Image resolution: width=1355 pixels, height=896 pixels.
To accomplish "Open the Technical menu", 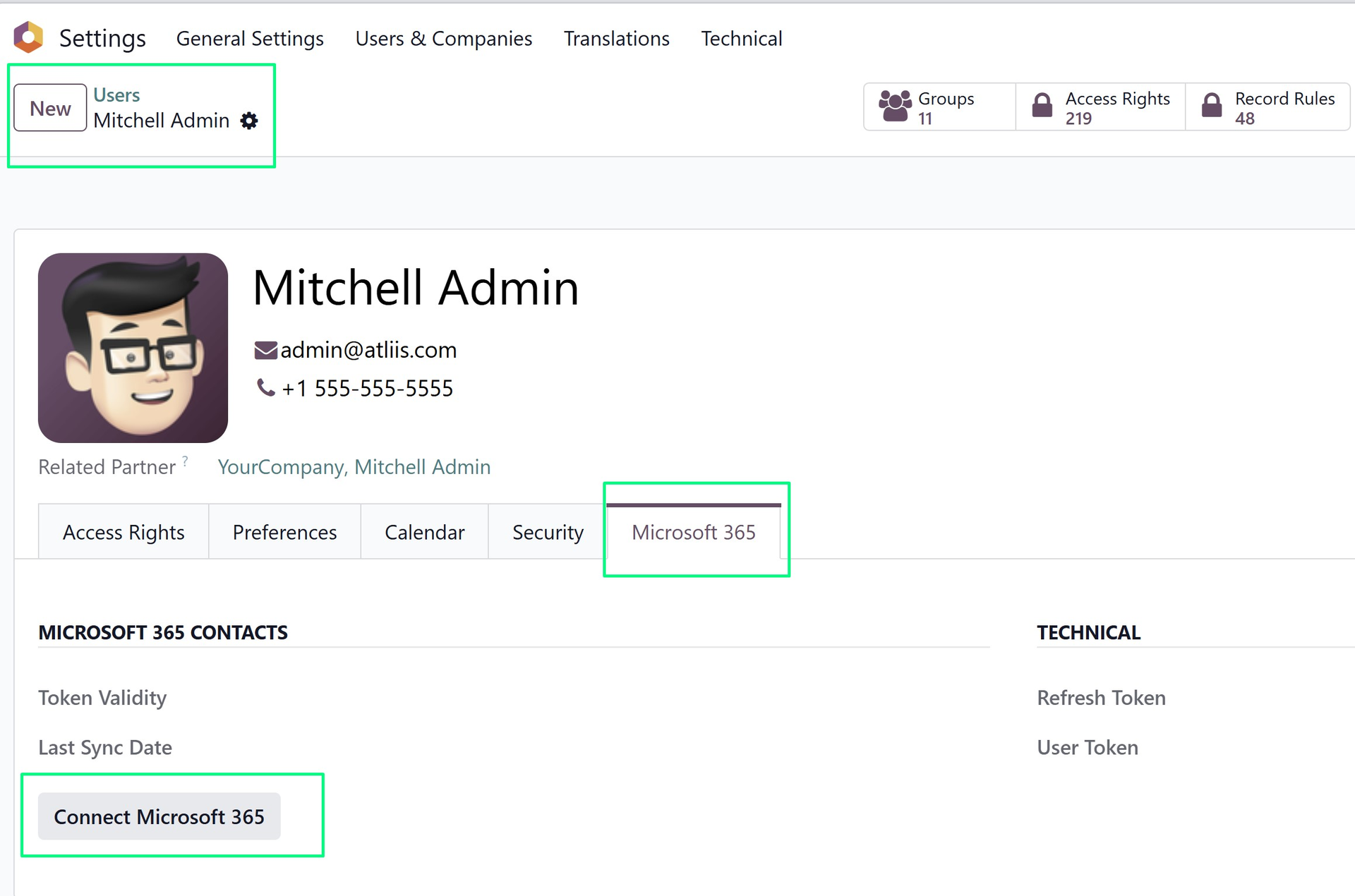I will [x=742, y=39].
